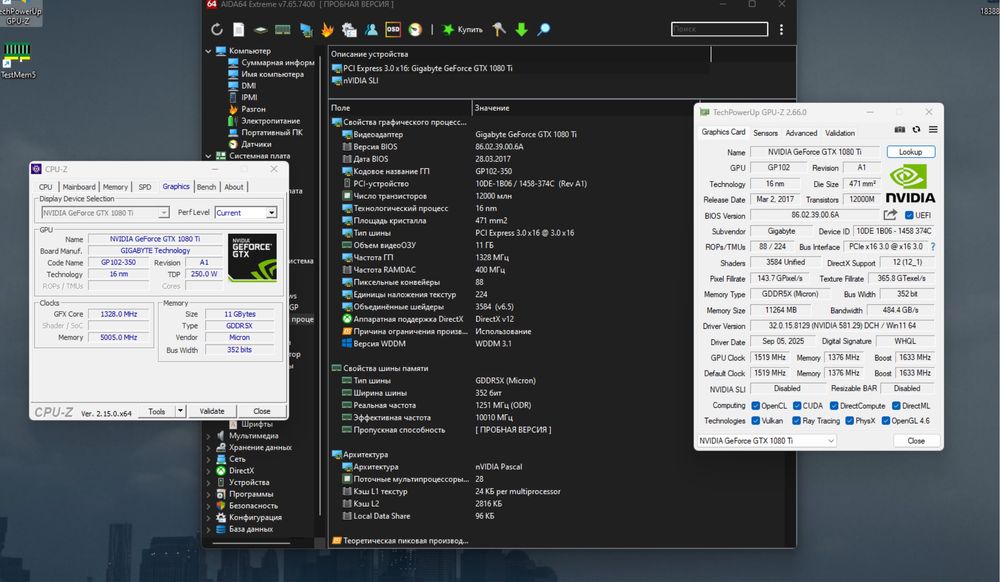
Task: Click the gear system icon in AIDA64 toolbar
Action: coord(349,29)
